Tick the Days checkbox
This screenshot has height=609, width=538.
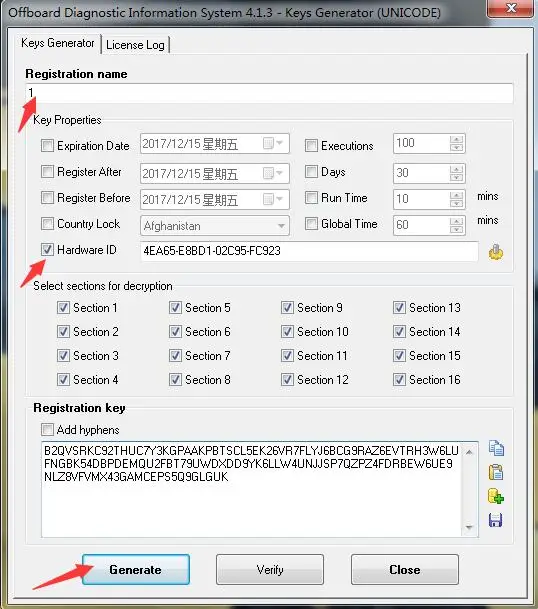click(311, 171)
